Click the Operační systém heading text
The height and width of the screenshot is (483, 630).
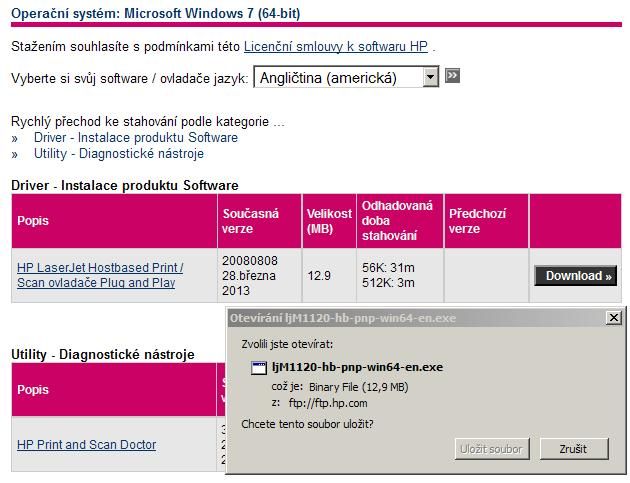(155, 13)
